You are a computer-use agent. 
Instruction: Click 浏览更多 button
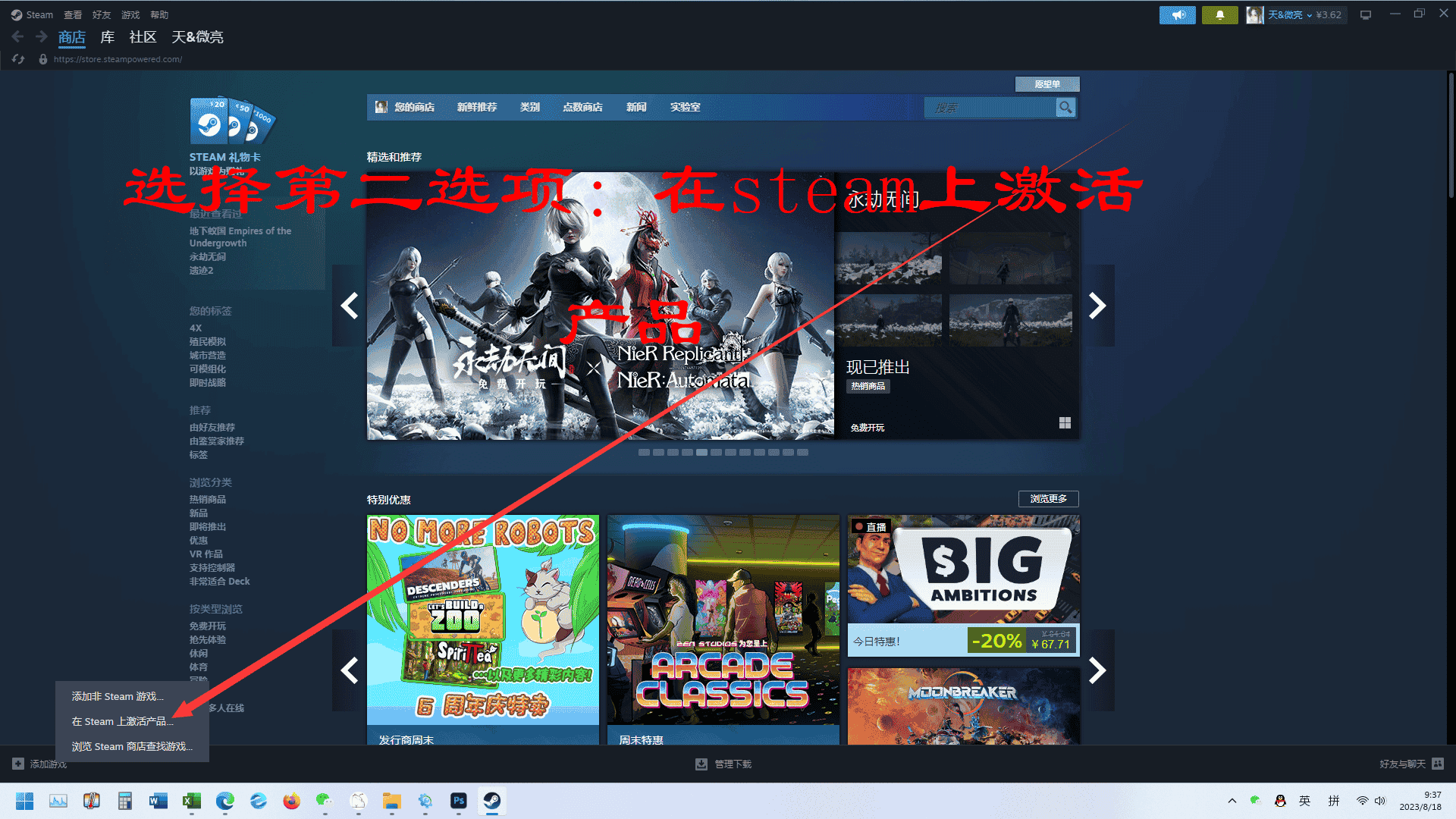[x=1048, y=498]
